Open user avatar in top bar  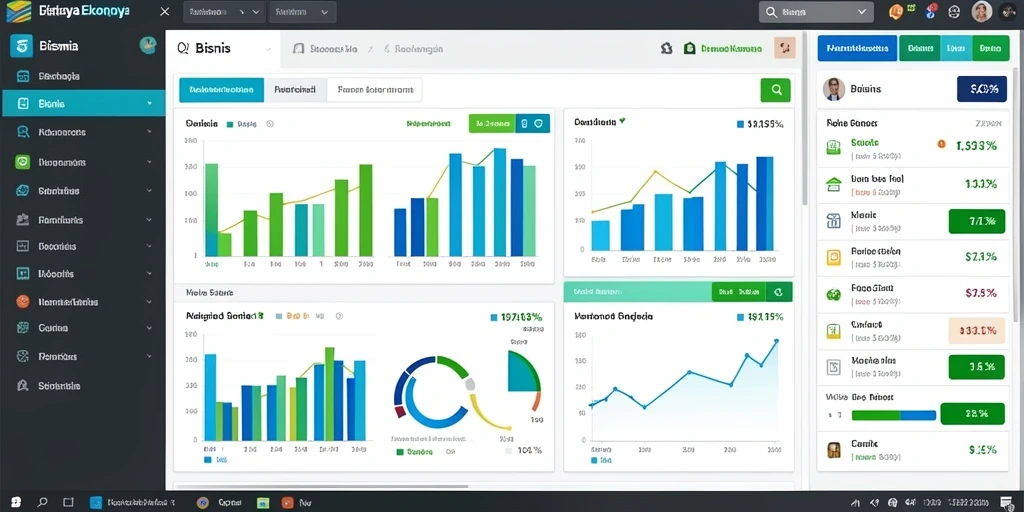coord(982,11)
